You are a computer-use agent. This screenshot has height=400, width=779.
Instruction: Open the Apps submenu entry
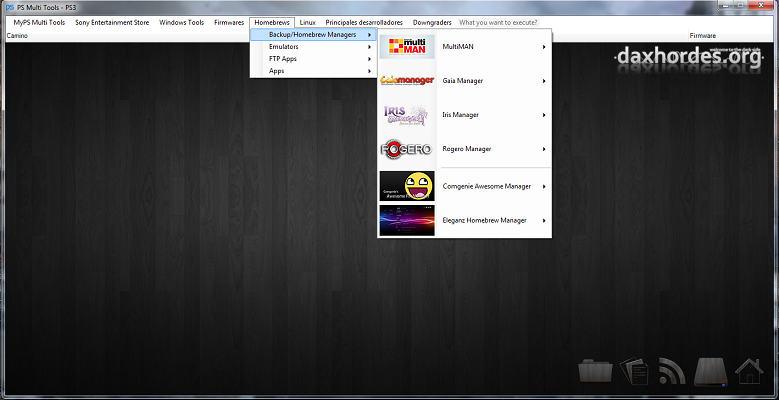pos(312,71)
